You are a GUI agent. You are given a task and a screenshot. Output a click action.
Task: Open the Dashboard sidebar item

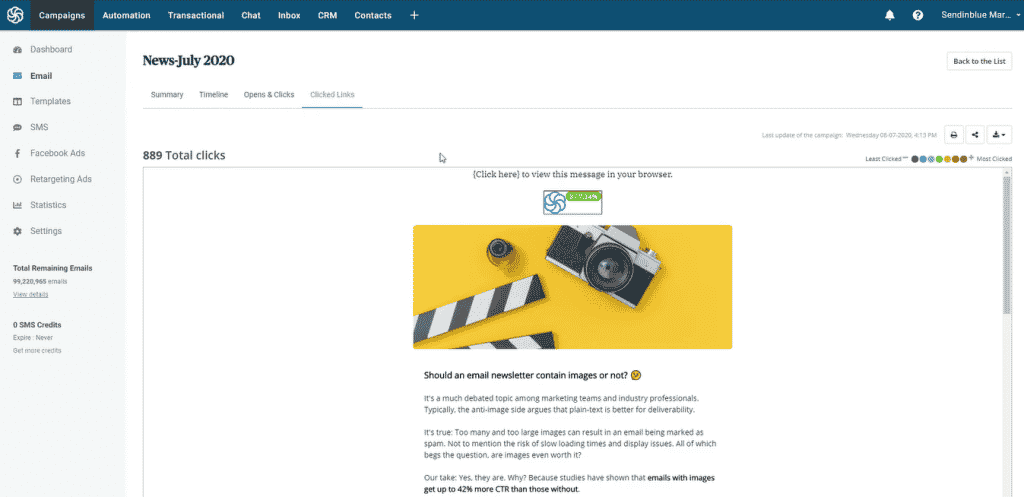50,49
